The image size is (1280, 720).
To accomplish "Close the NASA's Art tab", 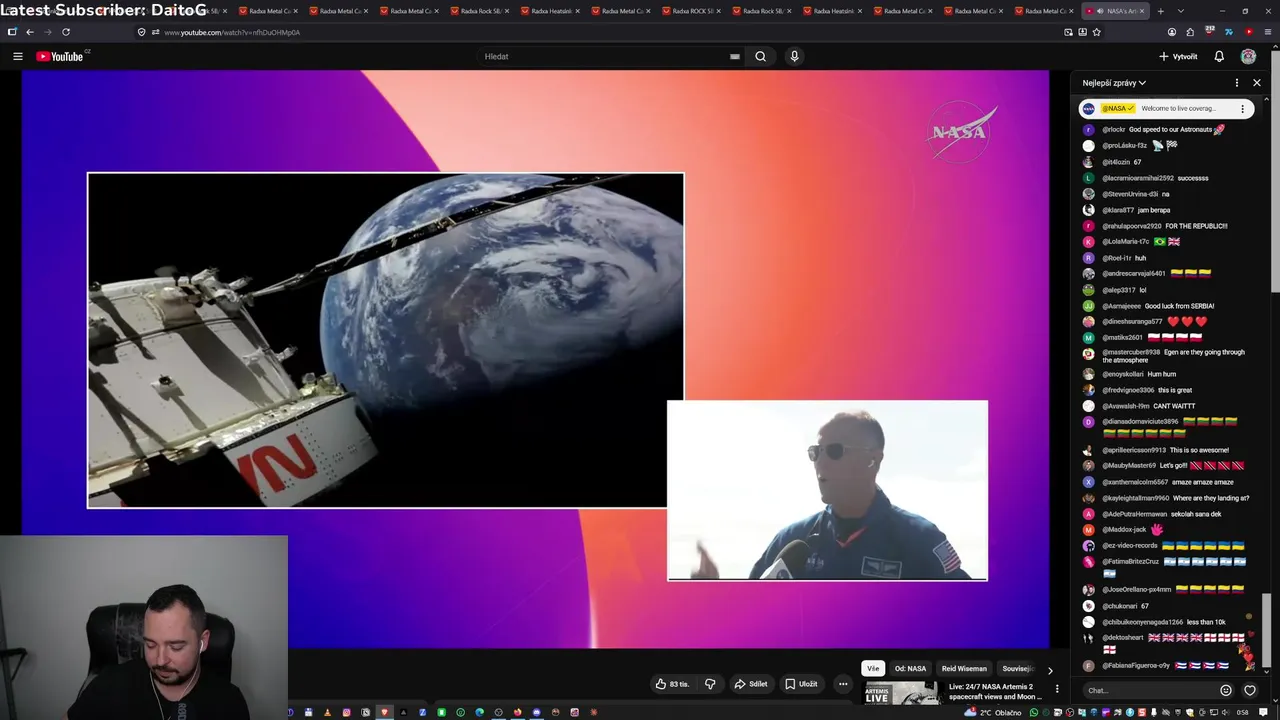I will click(x=1142, y=11).
